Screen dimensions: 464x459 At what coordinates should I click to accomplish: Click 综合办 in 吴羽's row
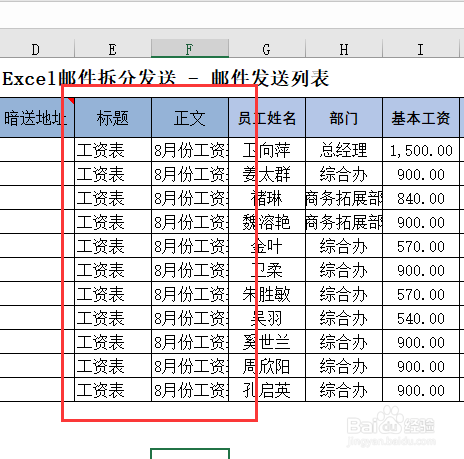tap(344, 318)
